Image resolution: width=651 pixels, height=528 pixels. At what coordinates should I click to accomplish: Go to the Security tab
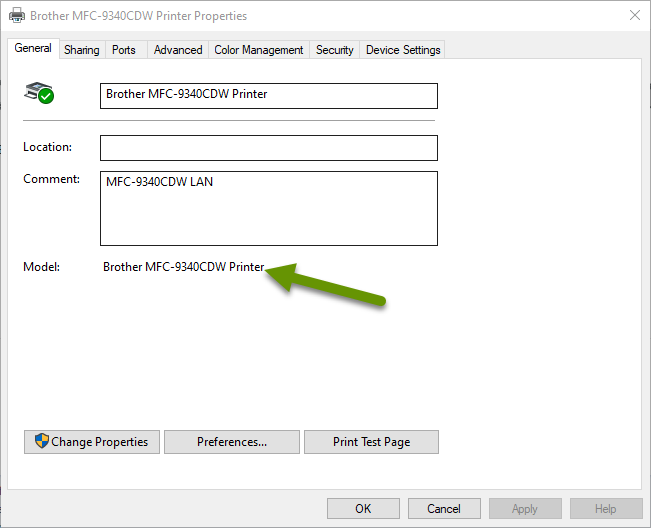pyautogui.click(x=335, y=50)
